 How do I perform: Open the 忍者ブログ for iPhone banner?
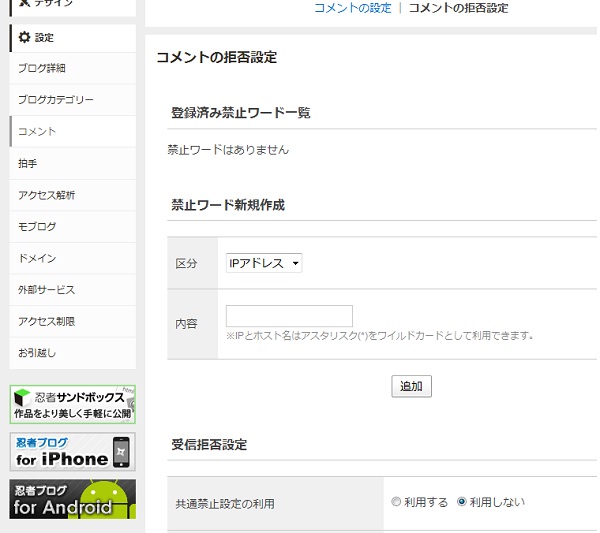click(x=73, y=452)
